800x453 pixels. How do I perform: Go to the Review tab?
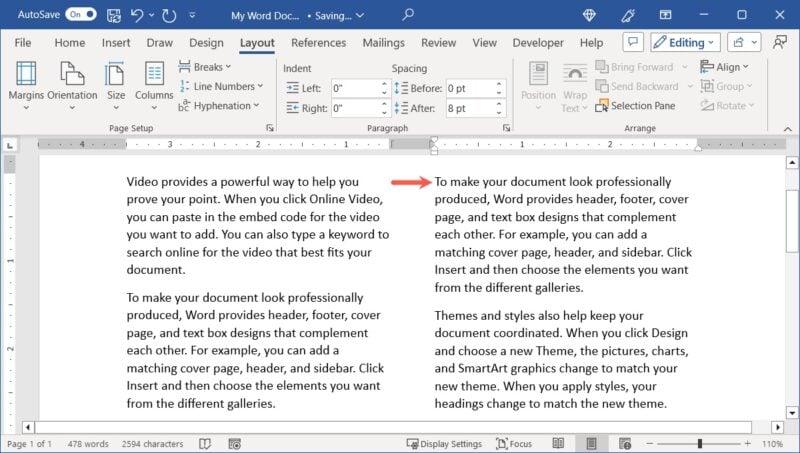438,43
